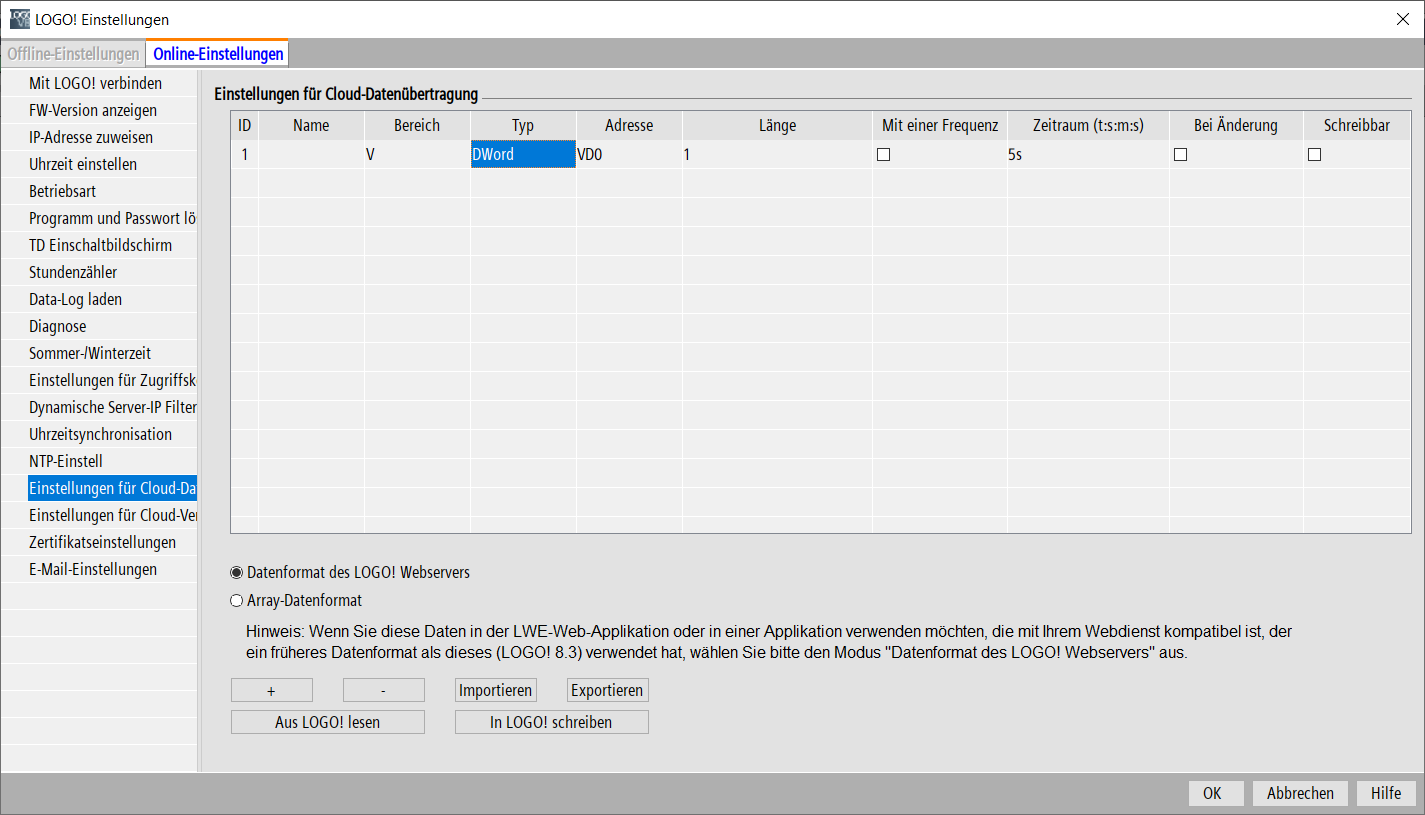Screen dimensions: 1425x815
Task: Click the Länge column header
Action: pos(777,125)
